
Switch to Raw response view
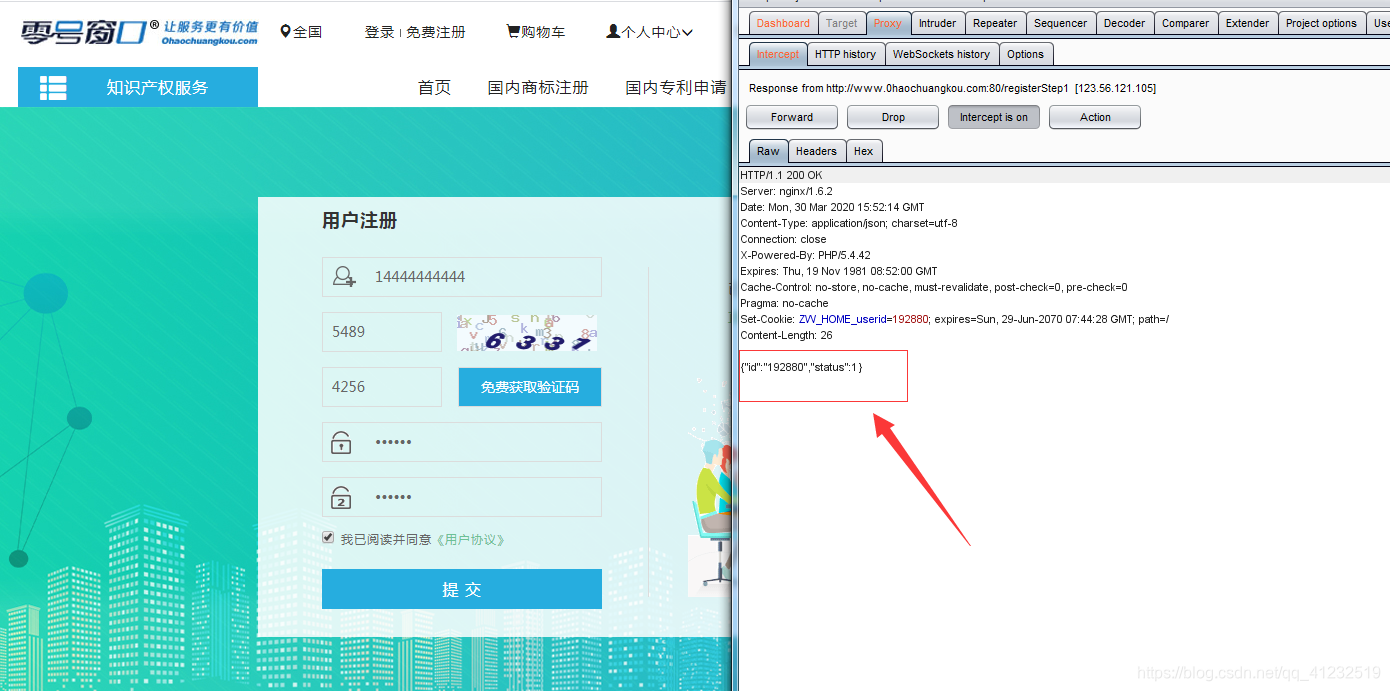tap(768, 151)
